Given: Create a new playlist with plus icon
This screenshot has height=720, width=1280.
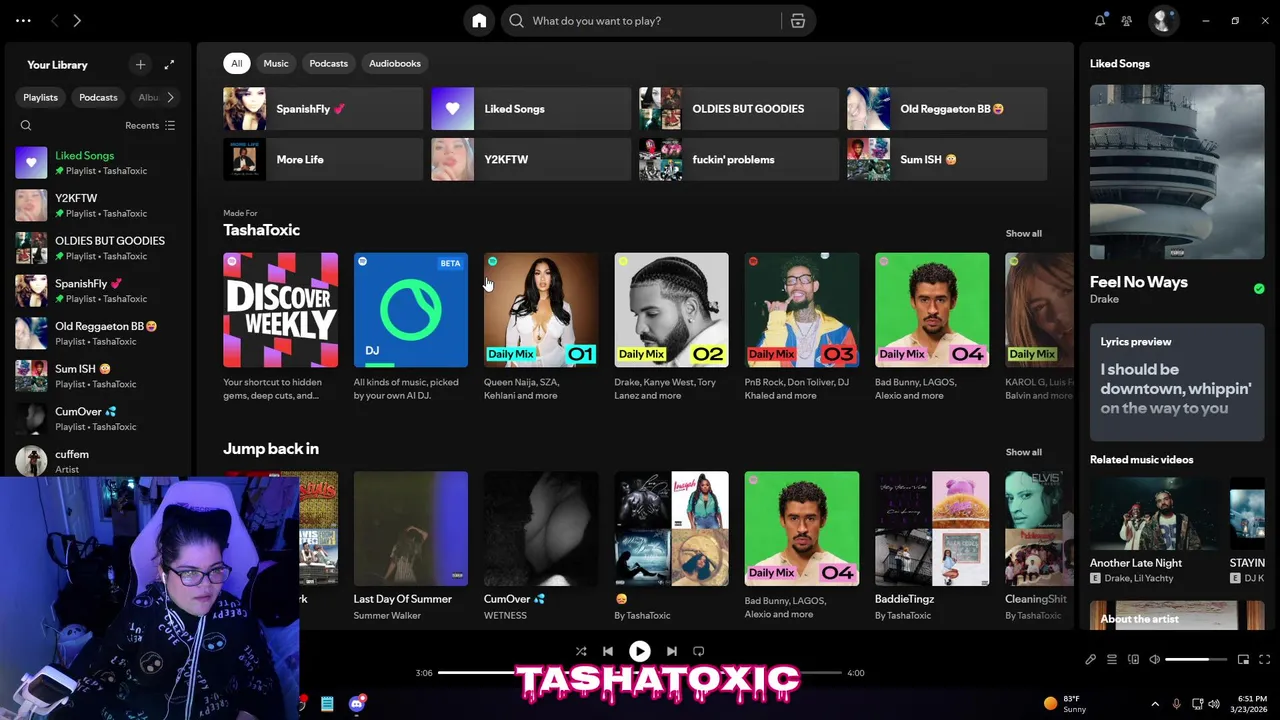Looking at the screenshot, I should coord(140,65).
